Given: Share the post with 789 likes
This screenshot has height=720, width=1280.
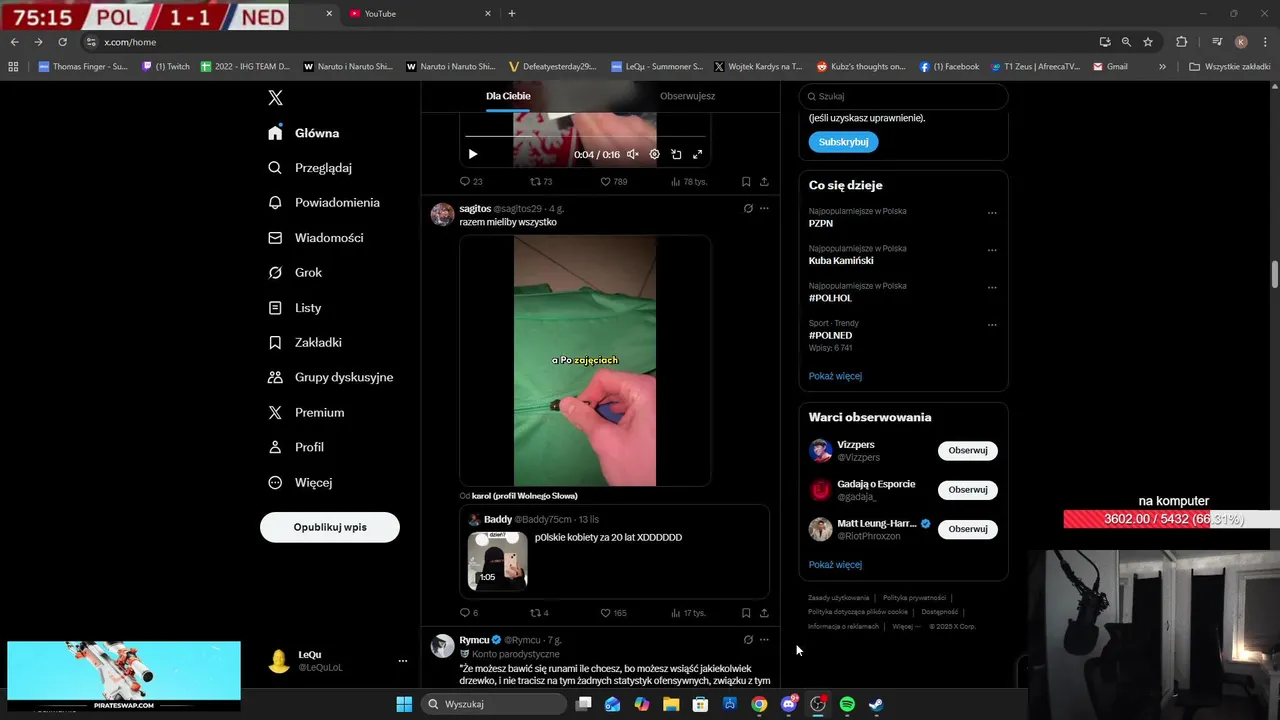Looking at the screenshot, I should pos(764,182).
